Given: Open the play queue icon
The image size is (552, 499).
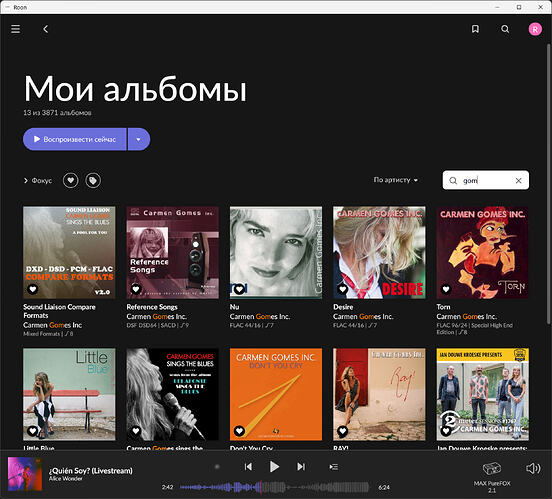Looking at the screenshot, I should coord(333,467).
